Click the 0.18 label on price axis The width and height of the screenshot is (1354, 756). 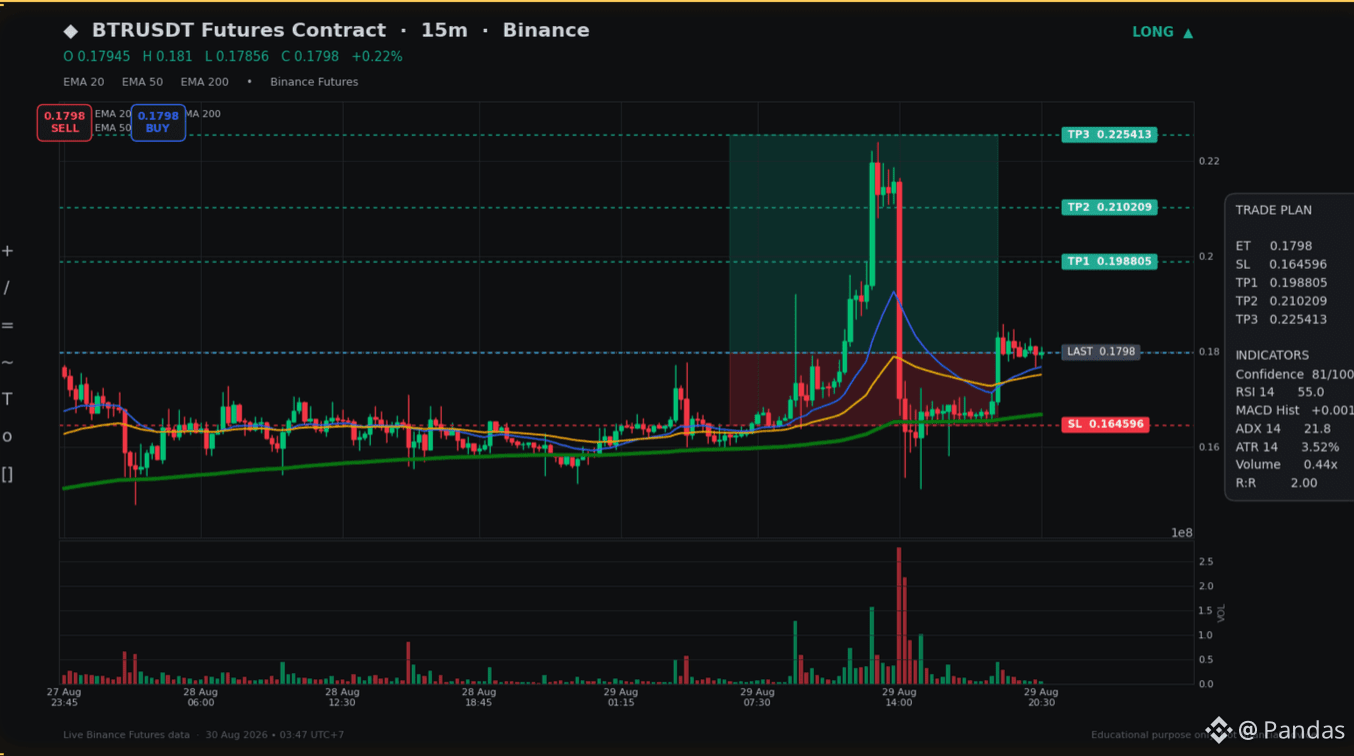(1209, 352)
